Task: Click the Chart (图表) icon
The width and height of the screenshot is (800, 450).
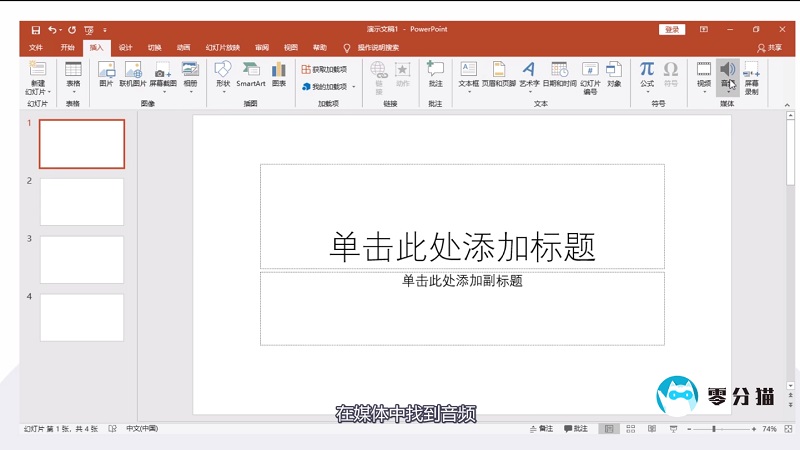Action: (279, 72)
